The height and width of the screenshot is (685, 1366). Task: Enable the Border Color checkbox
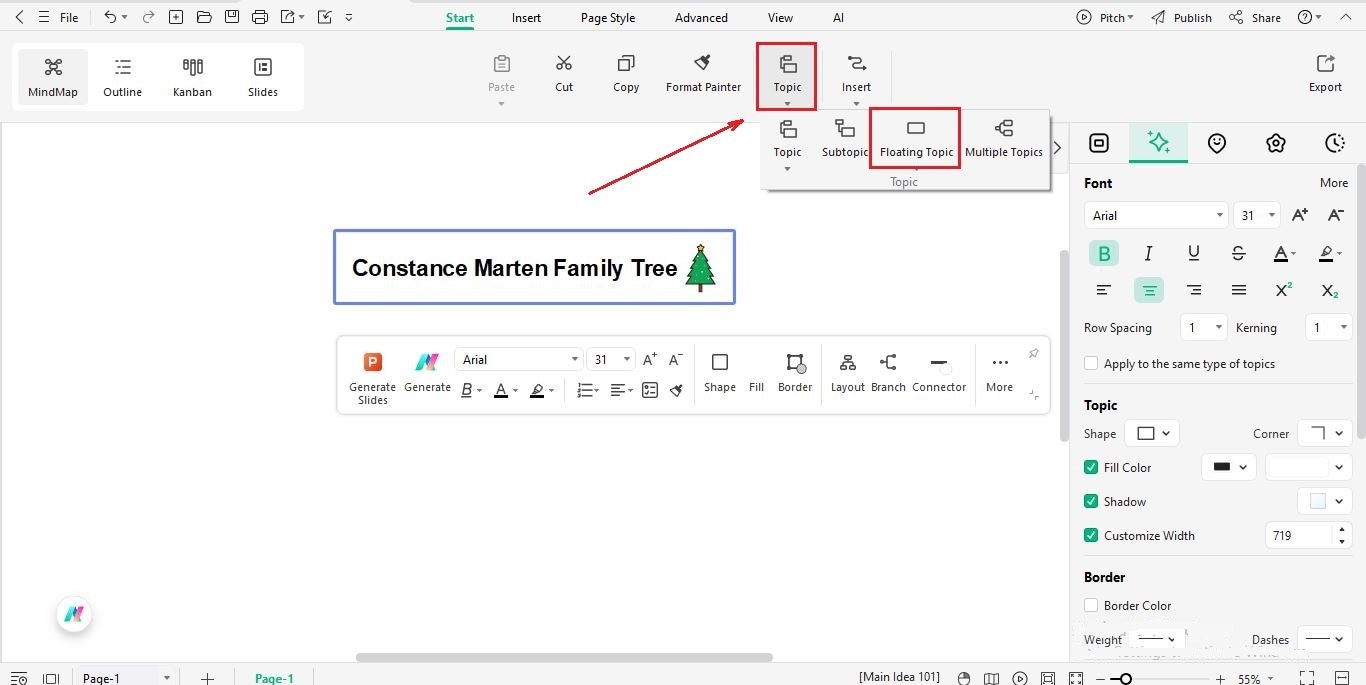[1091, 605]
